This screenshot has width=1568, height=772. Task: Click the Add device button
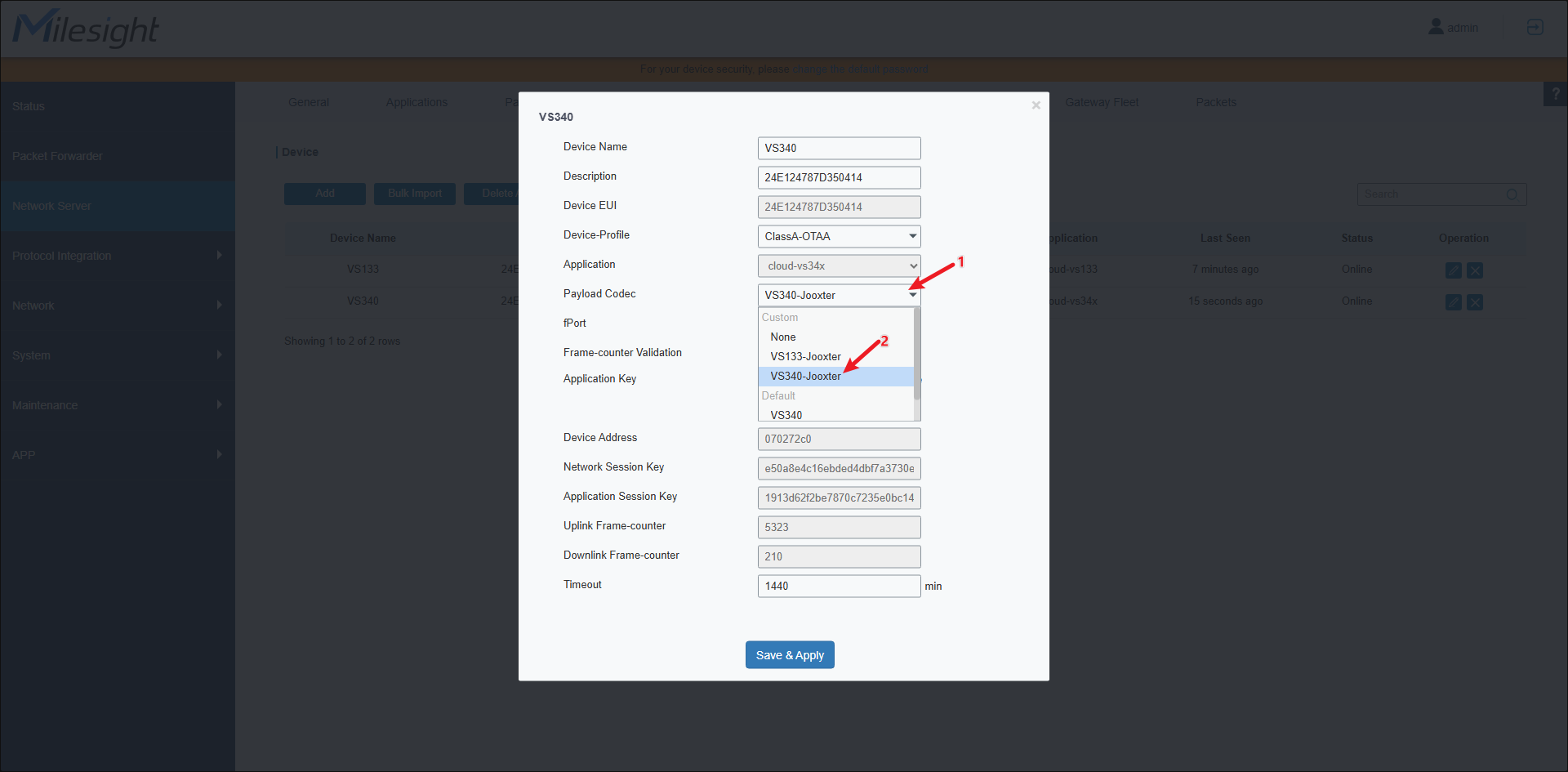point(325,194)
